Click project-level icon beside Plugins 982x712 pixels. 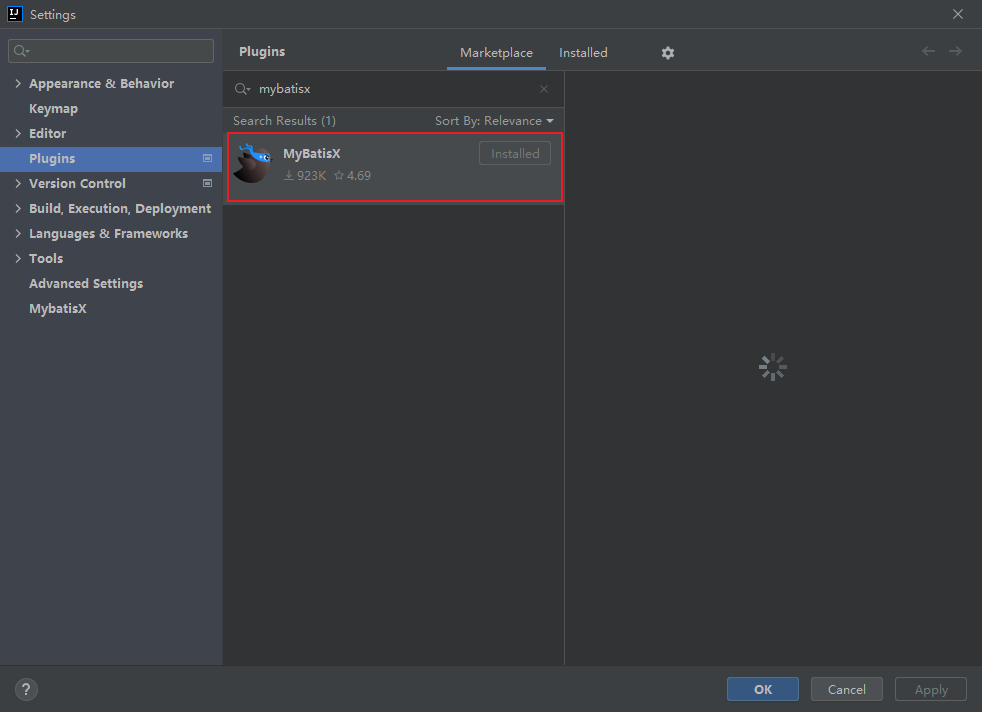pos(207,158)
